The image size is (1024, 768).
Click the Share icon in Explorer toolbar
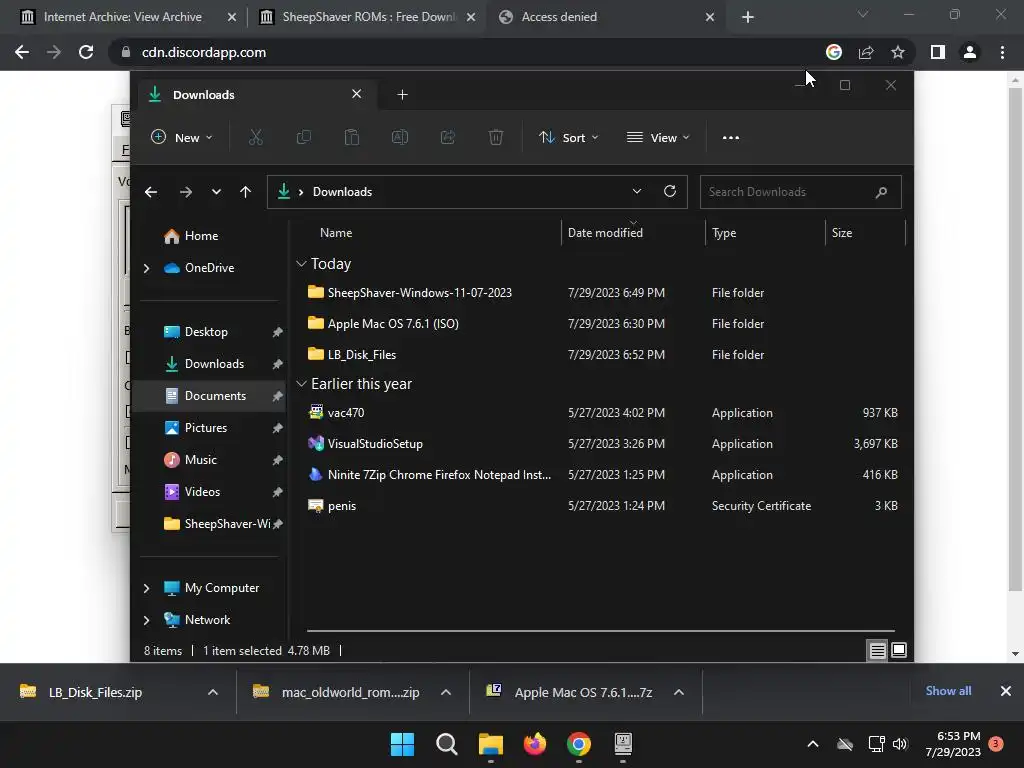(x=448, y=137)
